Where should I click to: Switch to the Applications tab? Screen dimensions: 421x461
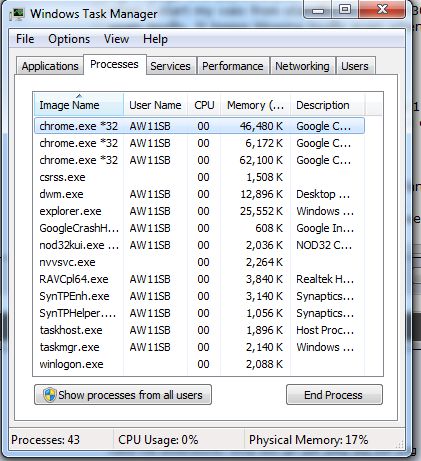[50, 66]
